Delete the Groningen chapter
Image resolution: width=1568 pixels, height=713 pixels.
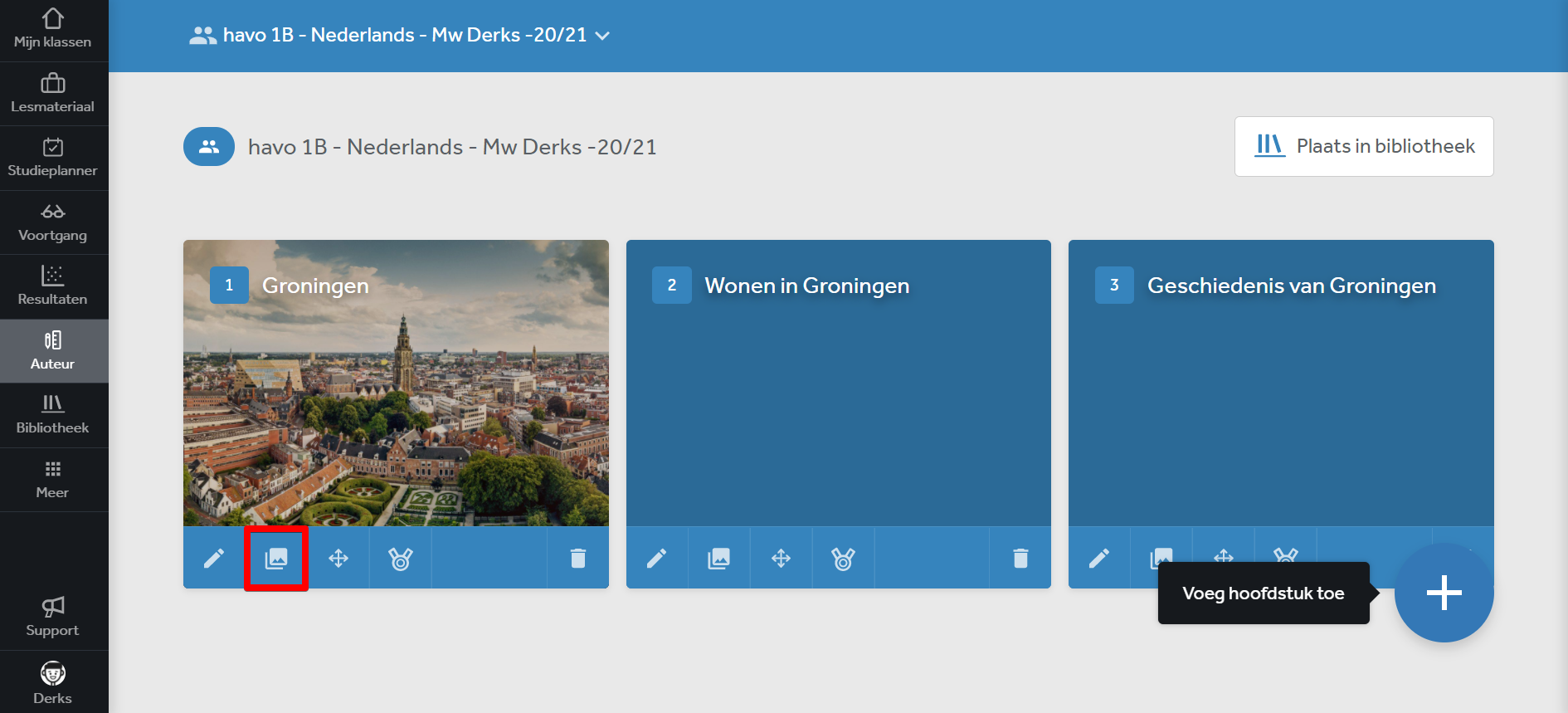pyautogui.click(x=578, y=558)
